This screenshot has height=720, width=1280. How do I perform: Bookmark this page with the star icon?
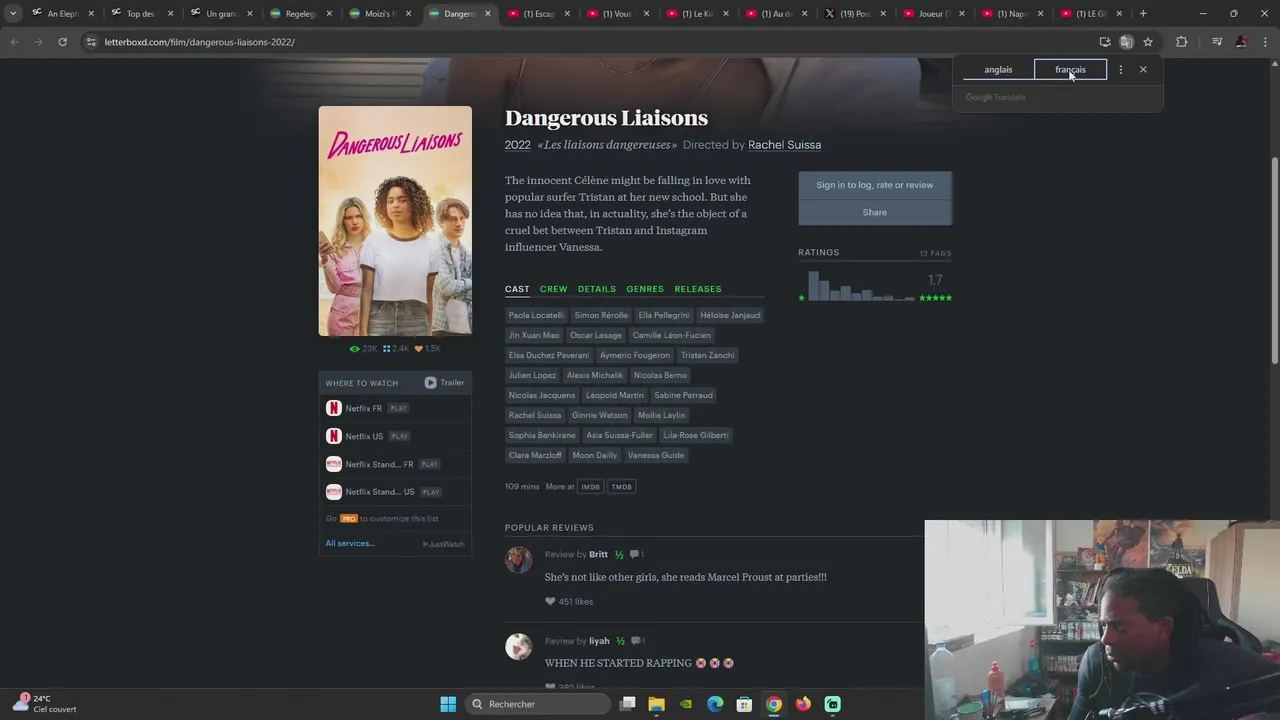pos(1148,42)
